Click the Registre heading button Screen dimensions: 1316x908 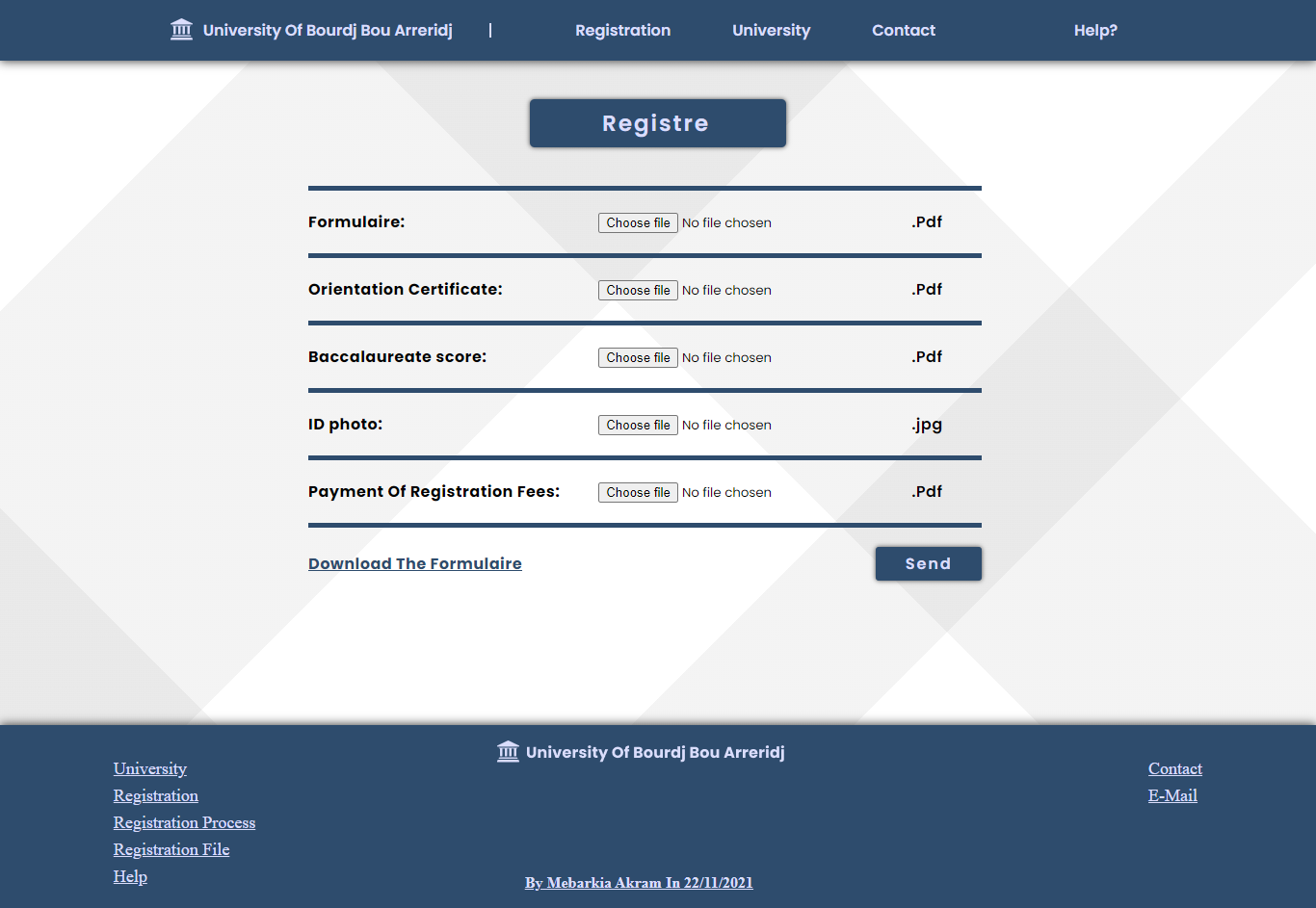pyautogui.click(x=657, y=123)
